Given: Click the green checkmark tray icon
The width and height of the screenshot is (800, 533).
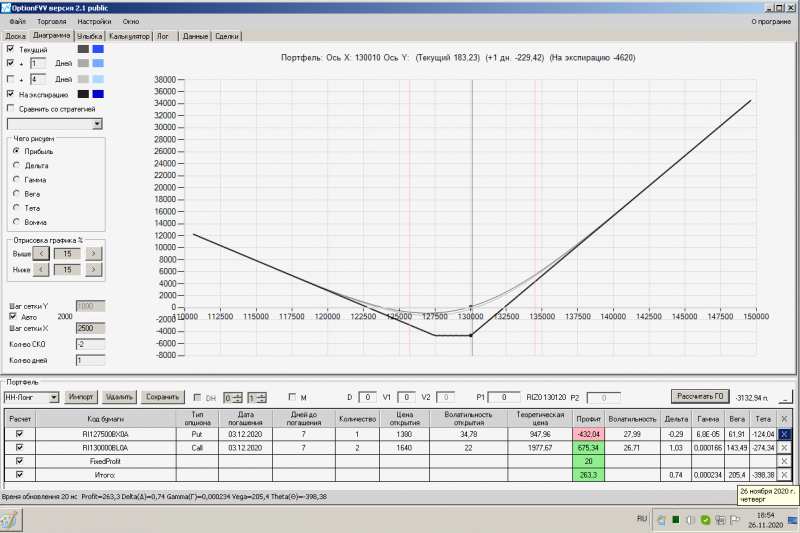Looking at the screenshot, I should point(706,520).
